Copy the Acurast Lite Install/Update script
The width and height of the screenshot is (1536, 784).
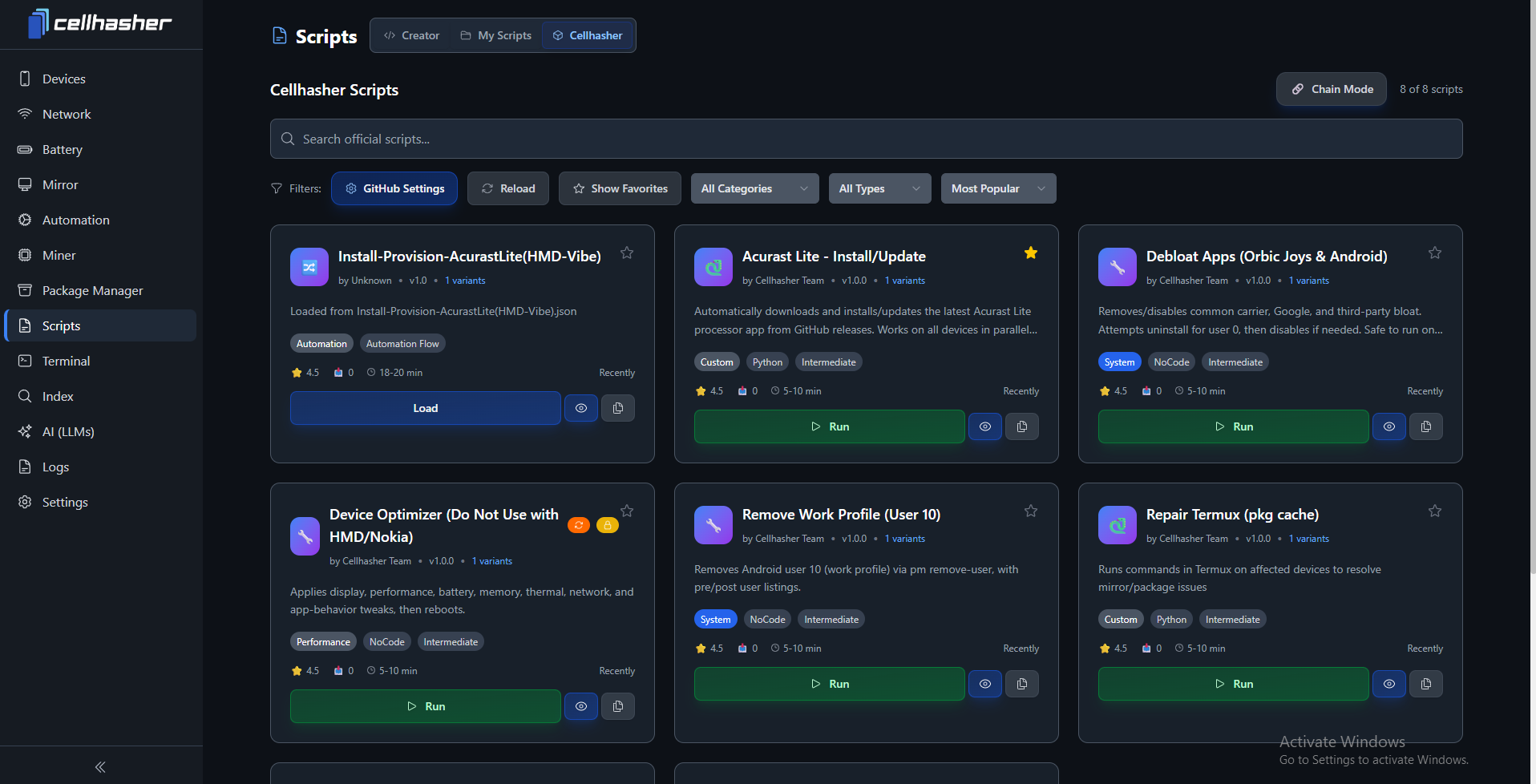click(1021, 426)
